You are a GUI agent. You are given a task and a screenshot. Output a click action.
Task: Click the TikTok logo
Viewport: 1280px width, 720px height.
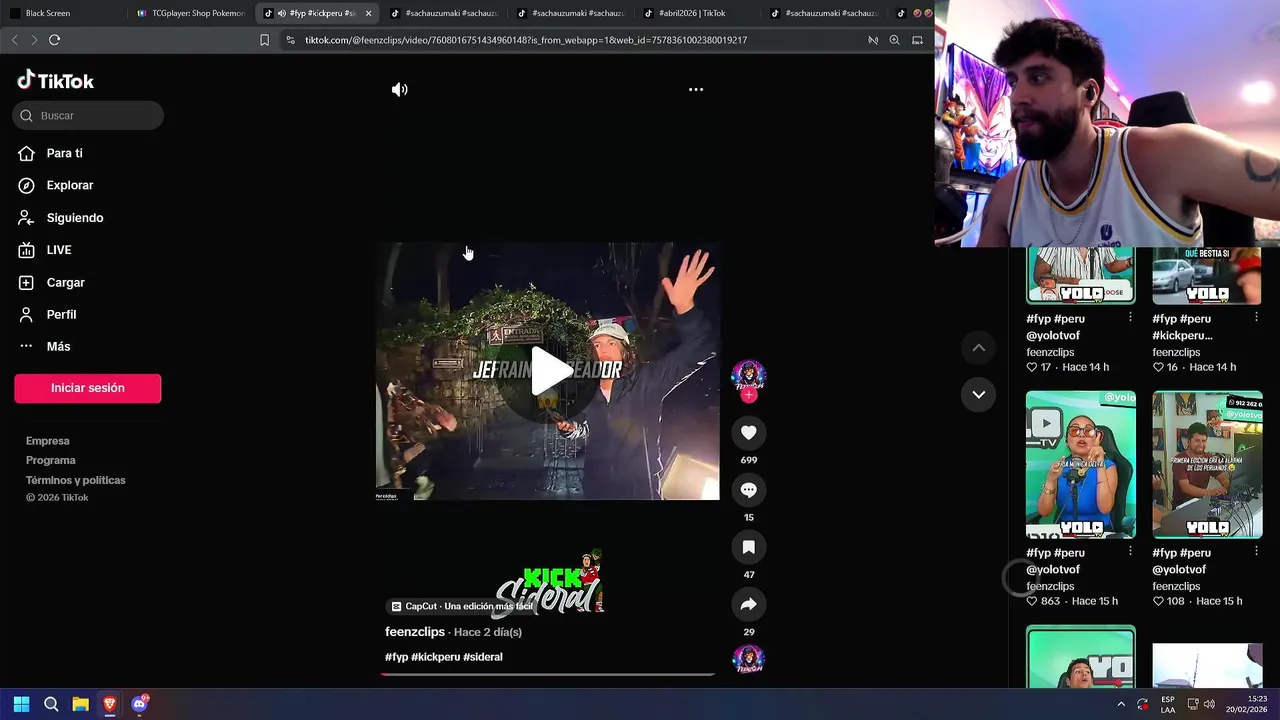[x=56, y=81]
